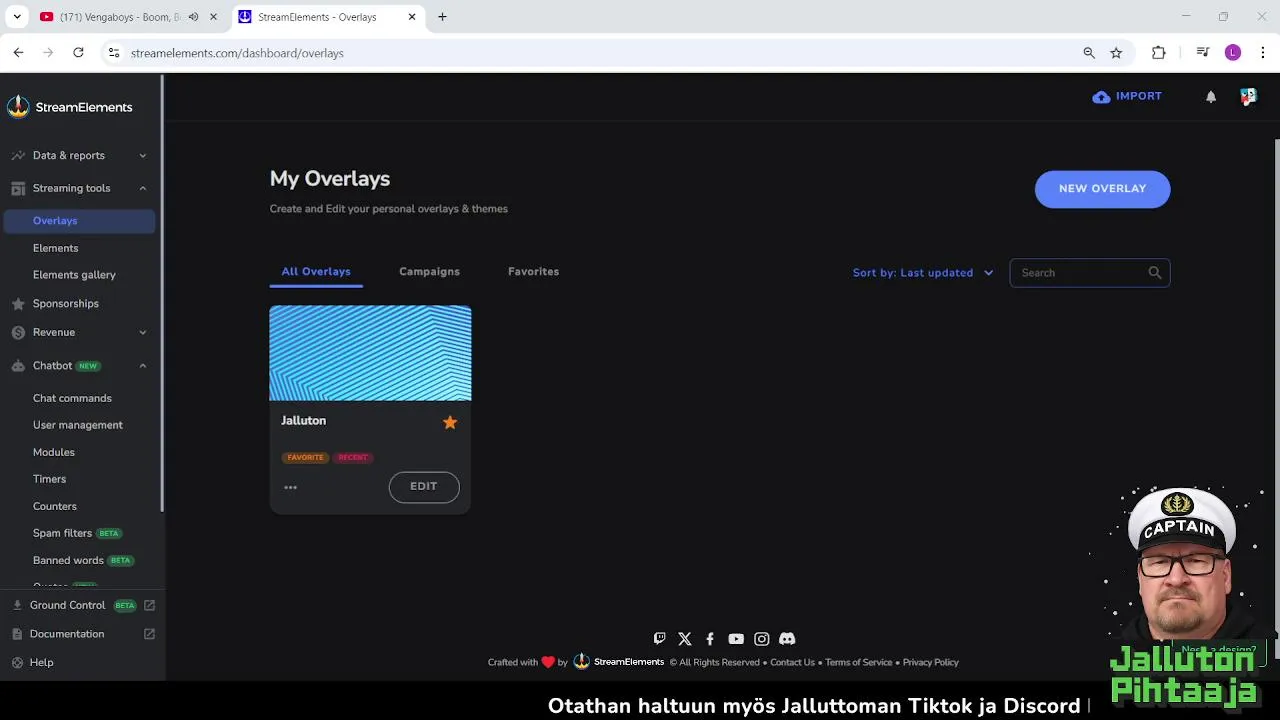Open Terms of Service link
This screenshot has width=1280, height=720.
858,662
